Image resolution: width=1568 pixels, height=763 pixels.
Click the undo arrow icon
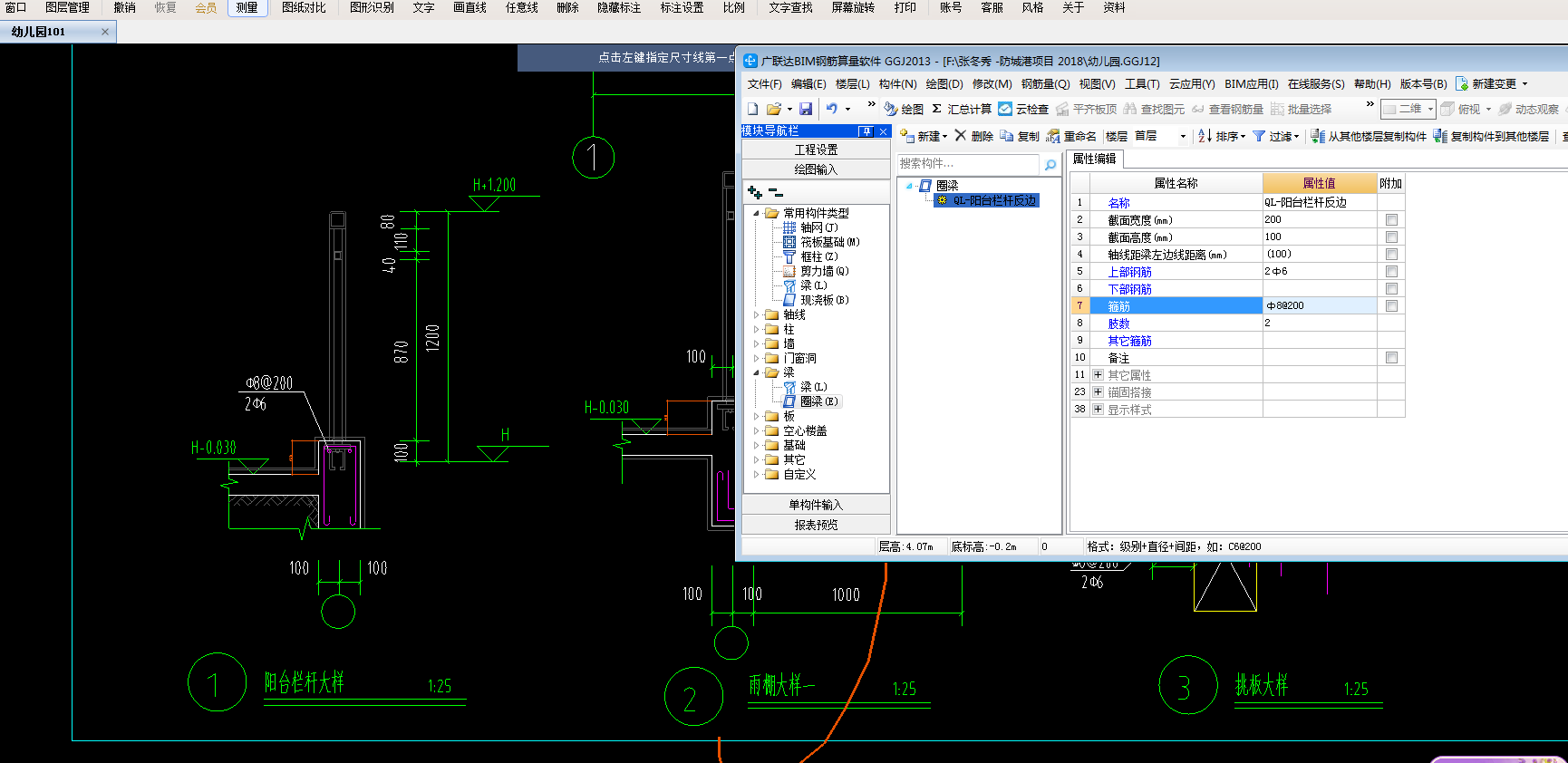[831, 109]
